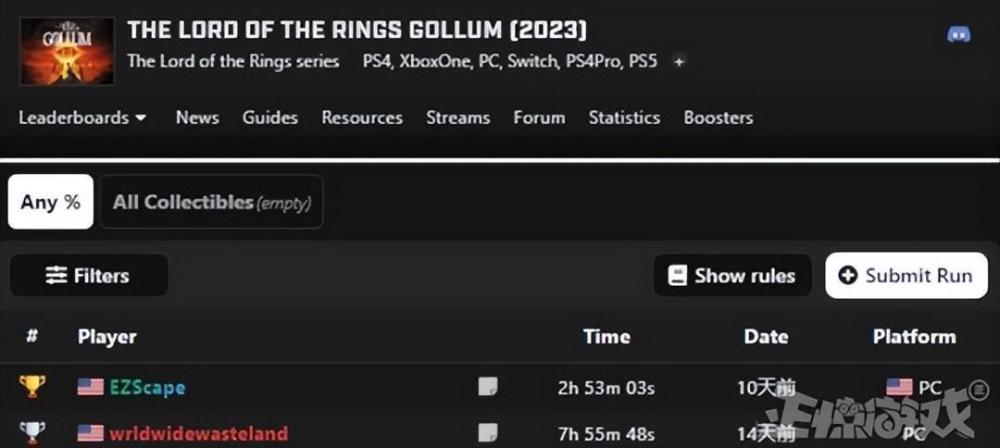Screen dimensions: 1000x448
Task: Open run note icon for EZScape
Action: pyautogui.click(x=487, y=387)
